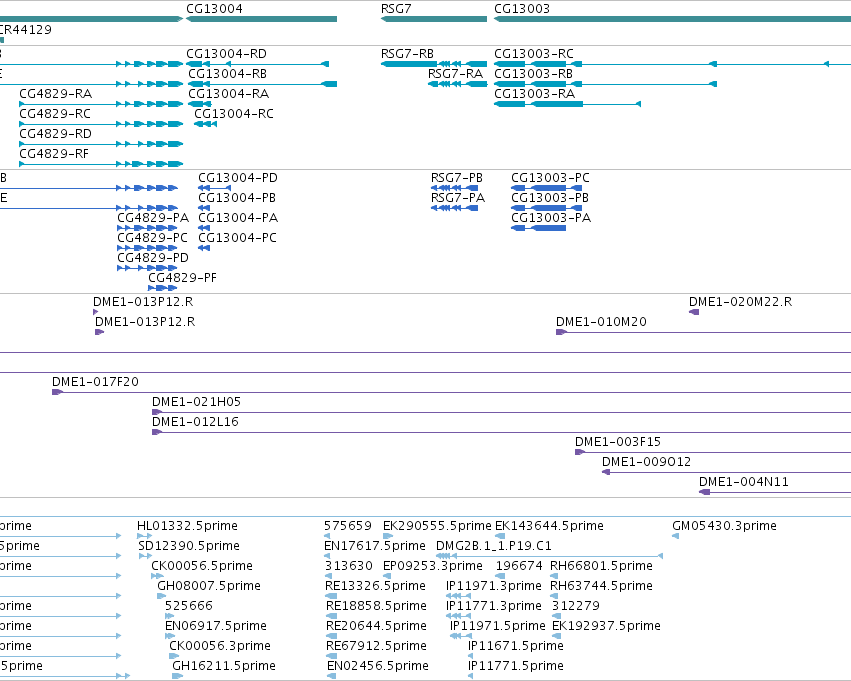
Task: Click the CG13003-RC transcript label
Action: [534, 54]
